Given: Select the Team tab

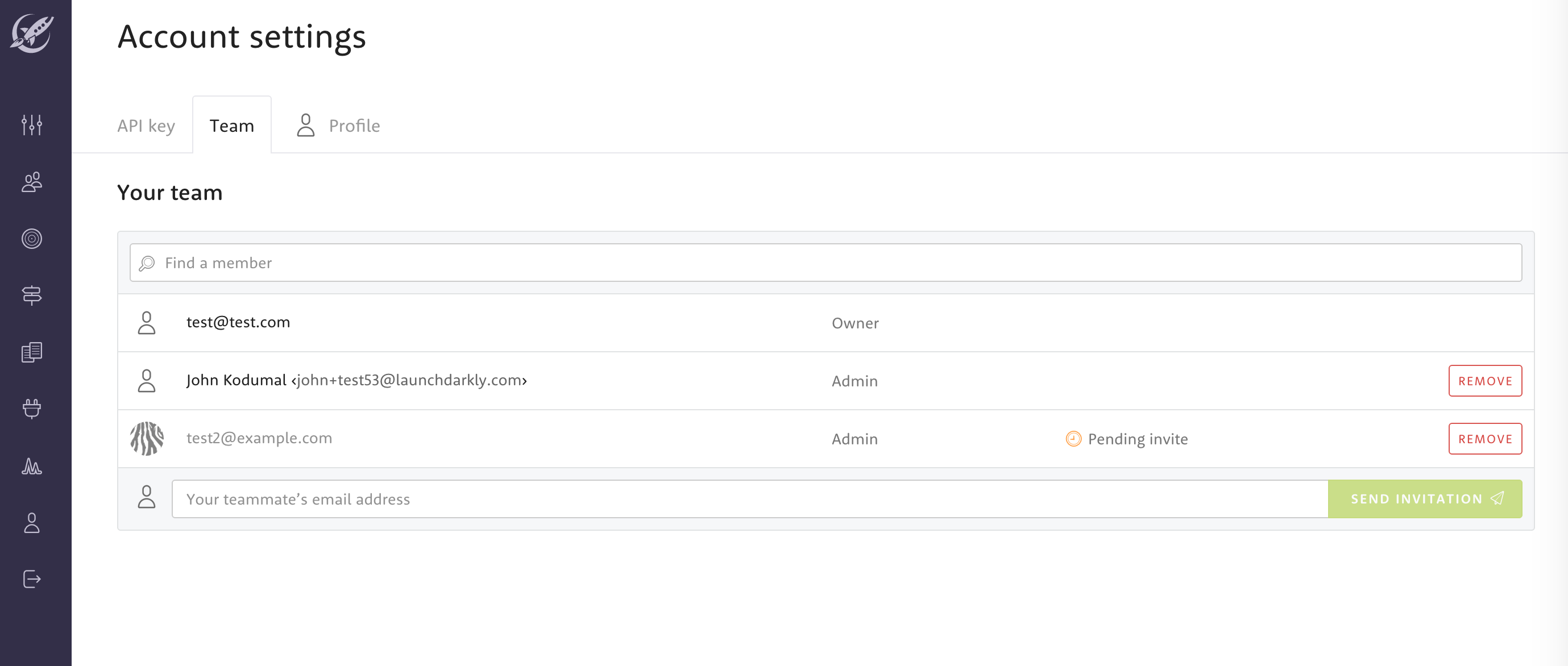Looking at the screenshot, I should [231, 125].
